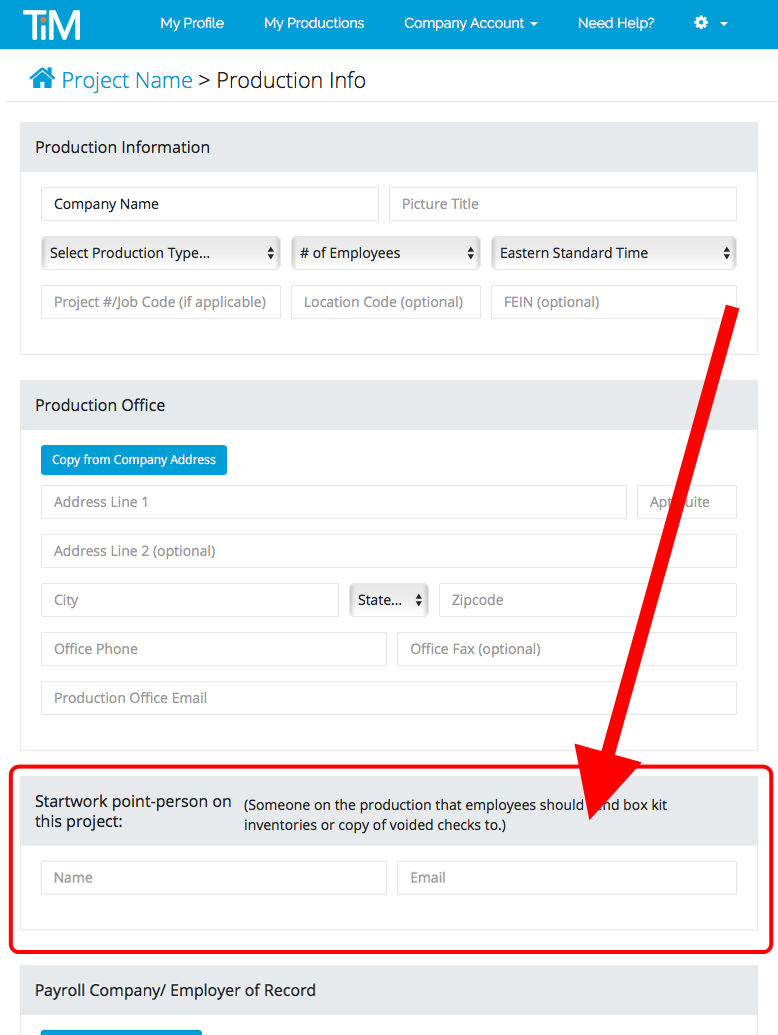Click the Company Name field
Viewport: 778px width, 1035px height.
coord(210,204)
